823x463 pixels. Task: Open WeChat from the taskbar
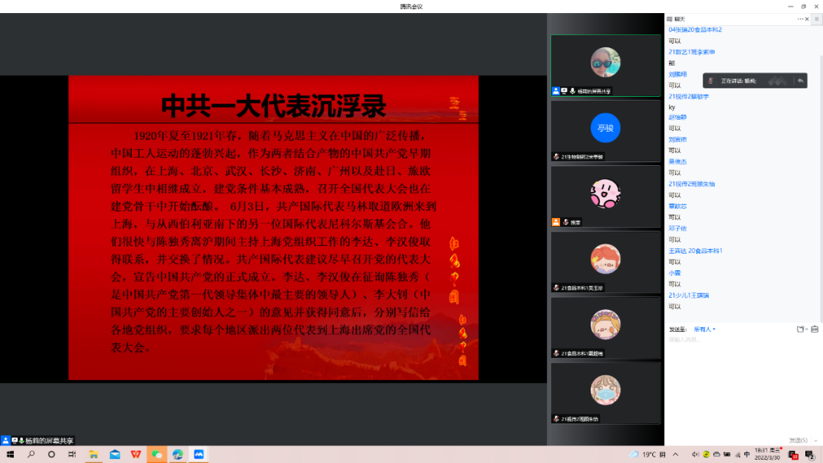point(157,455)
